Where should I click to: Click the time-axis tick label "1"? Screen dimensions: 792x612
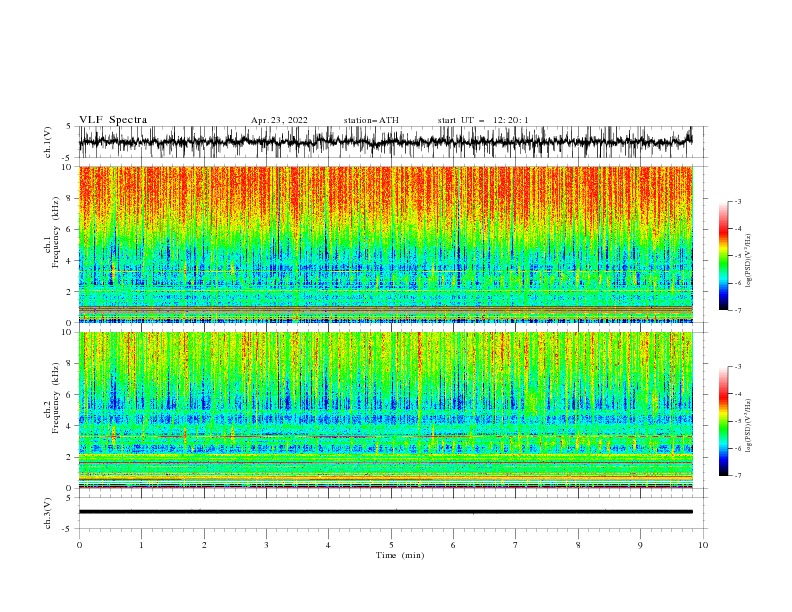[141, 545]
